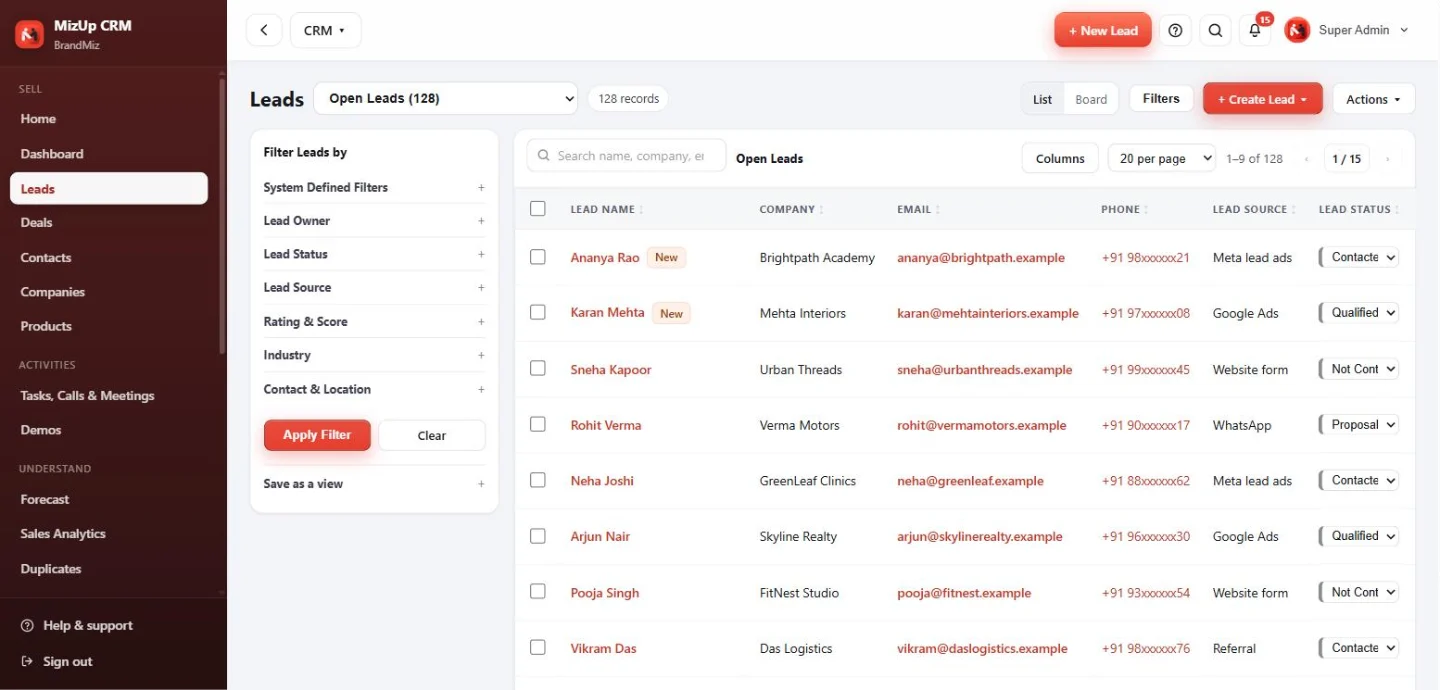Open Contacts in the sidebar

pos(46,258)
